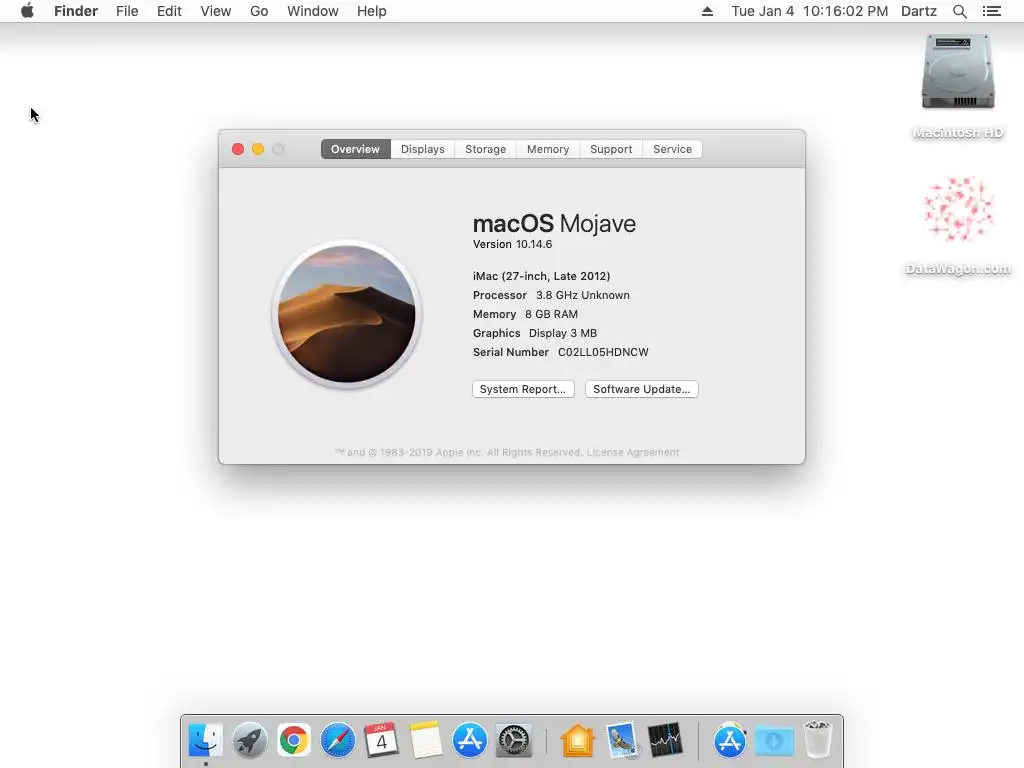Close the About This Mac window
The height and width of the screenshot is (768, 1024).
(238, 149)
